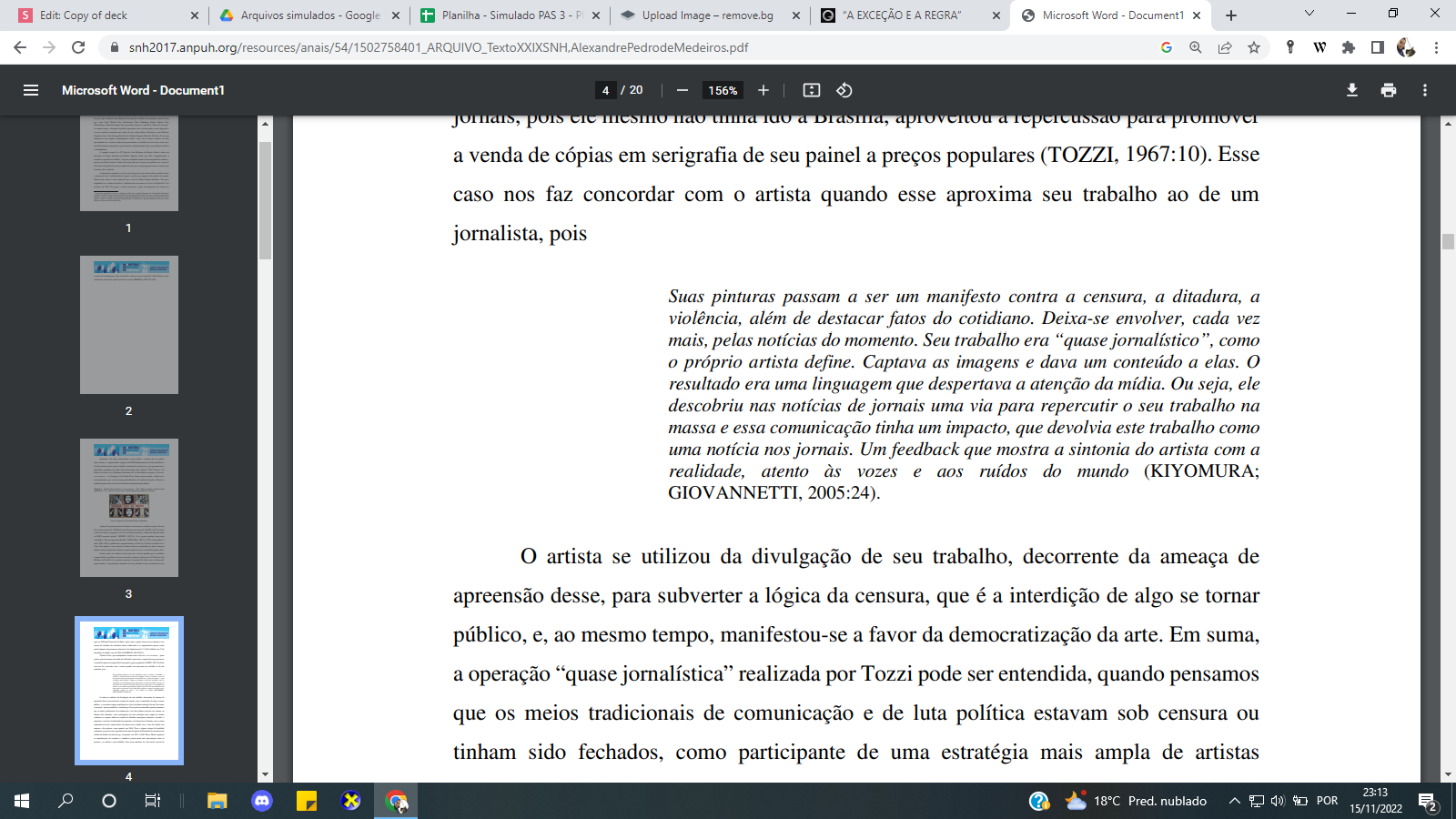Image resolution: width=1456 pixels, height=819 pixels.
Task: Open Windows taskbar search
Action: pyautogui.click(x=66, y=801)
